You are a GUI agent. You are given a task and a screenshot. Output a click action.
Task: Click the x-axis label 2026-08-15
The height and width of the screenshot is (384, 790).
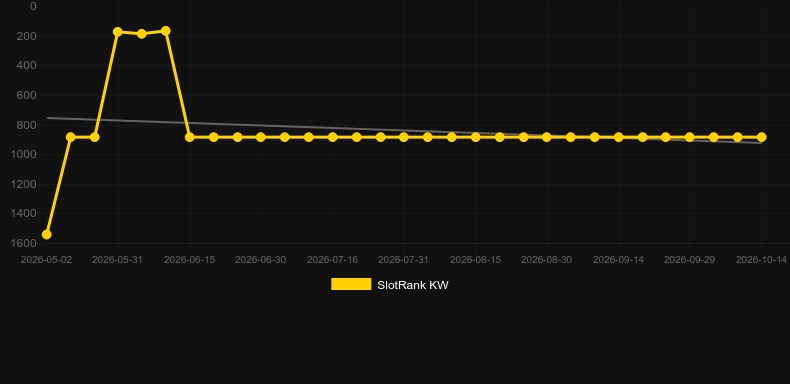476,260
